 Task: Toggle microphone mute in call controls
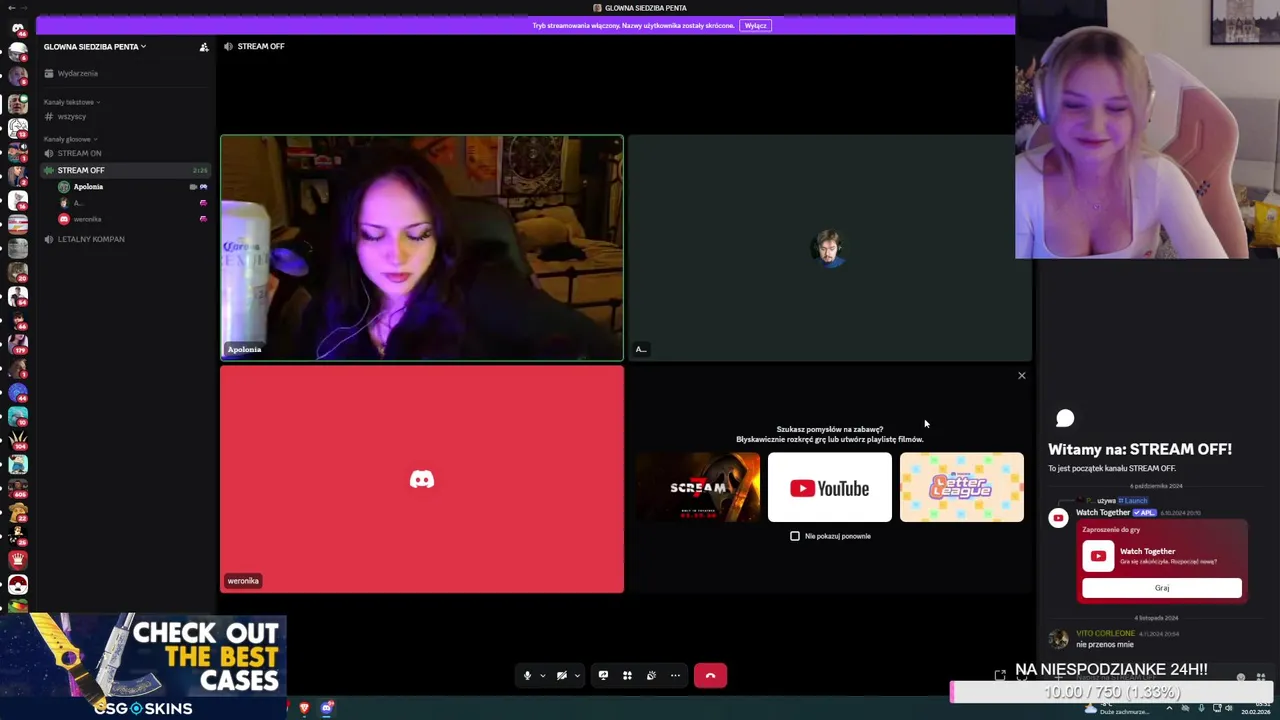click(527, 676)
